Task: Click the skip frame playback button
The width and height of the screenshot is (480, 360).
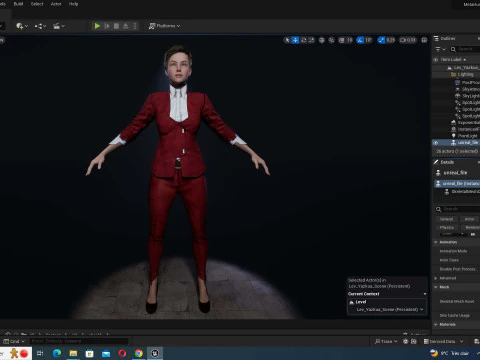Action: 107,26
